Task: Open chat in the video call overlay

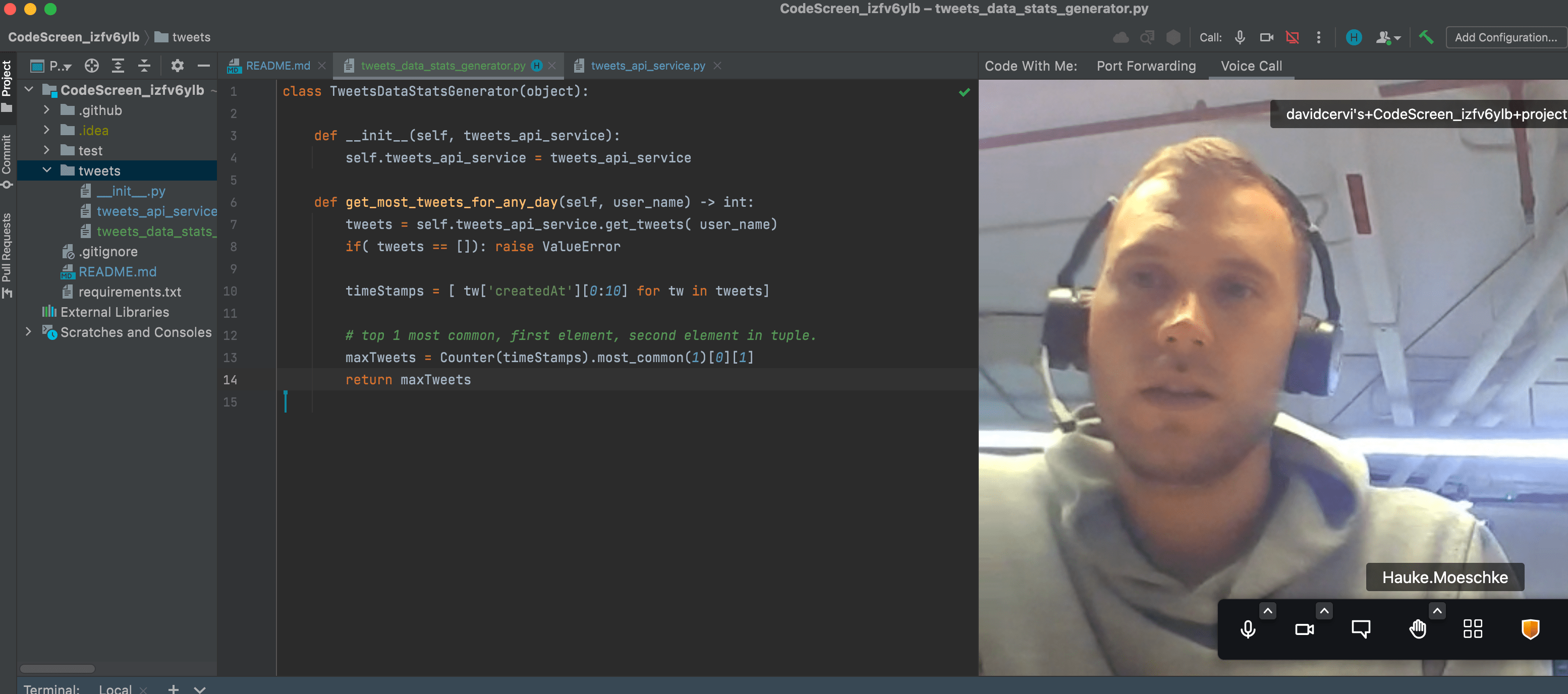Action: [x=1361, y=629]
